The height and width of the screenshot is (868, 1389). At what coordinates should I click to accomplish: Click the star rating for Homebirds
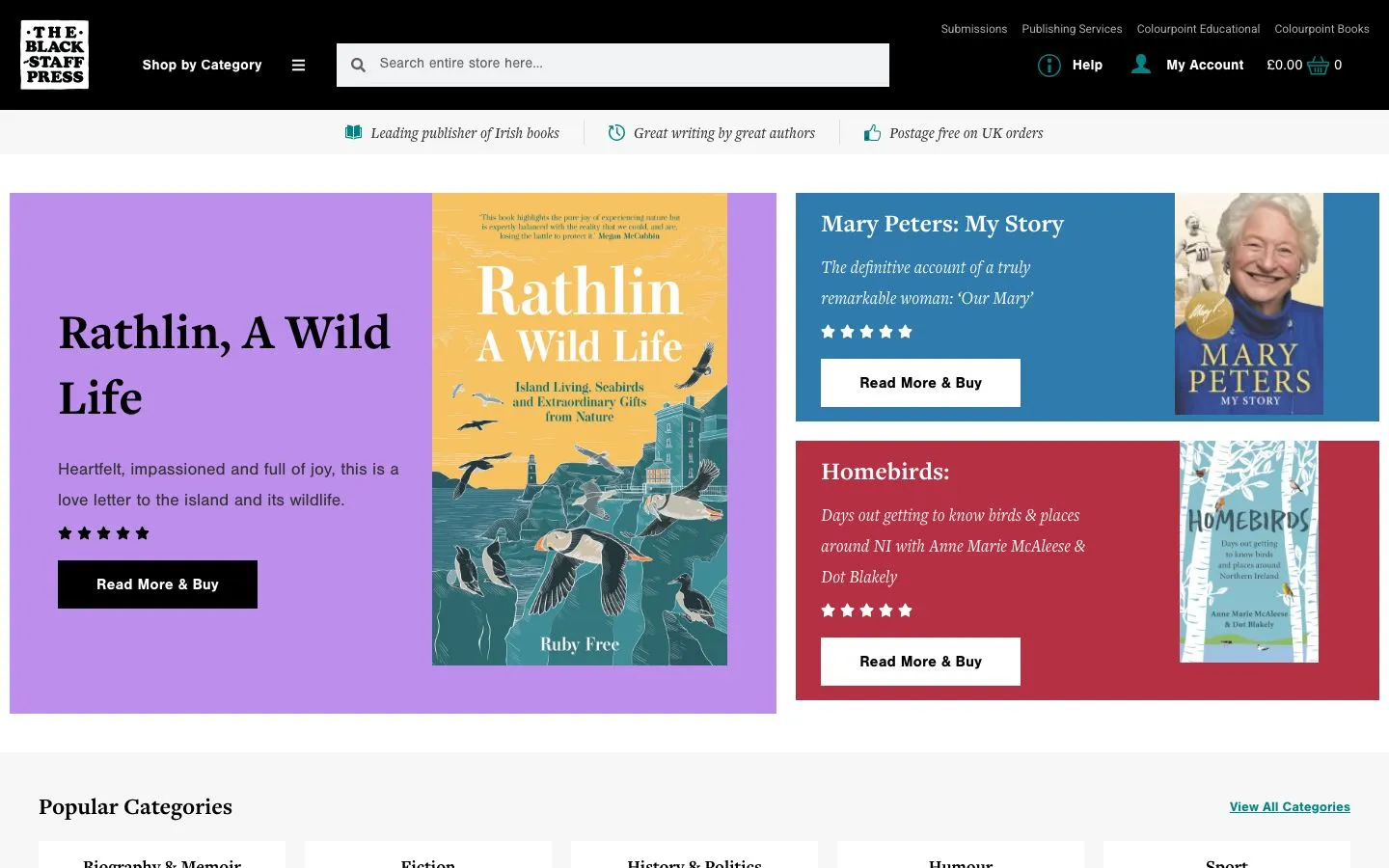(866, 610)
